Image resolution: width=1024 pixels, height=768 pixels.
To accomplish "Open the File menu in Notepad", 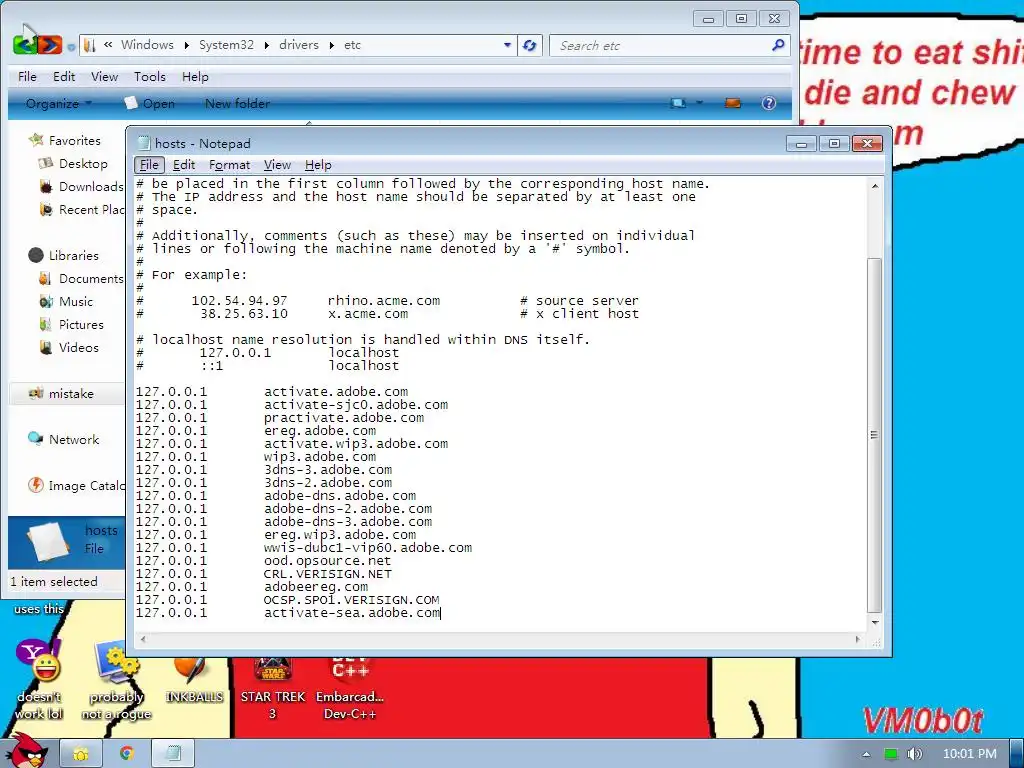I will coord(149,165).
